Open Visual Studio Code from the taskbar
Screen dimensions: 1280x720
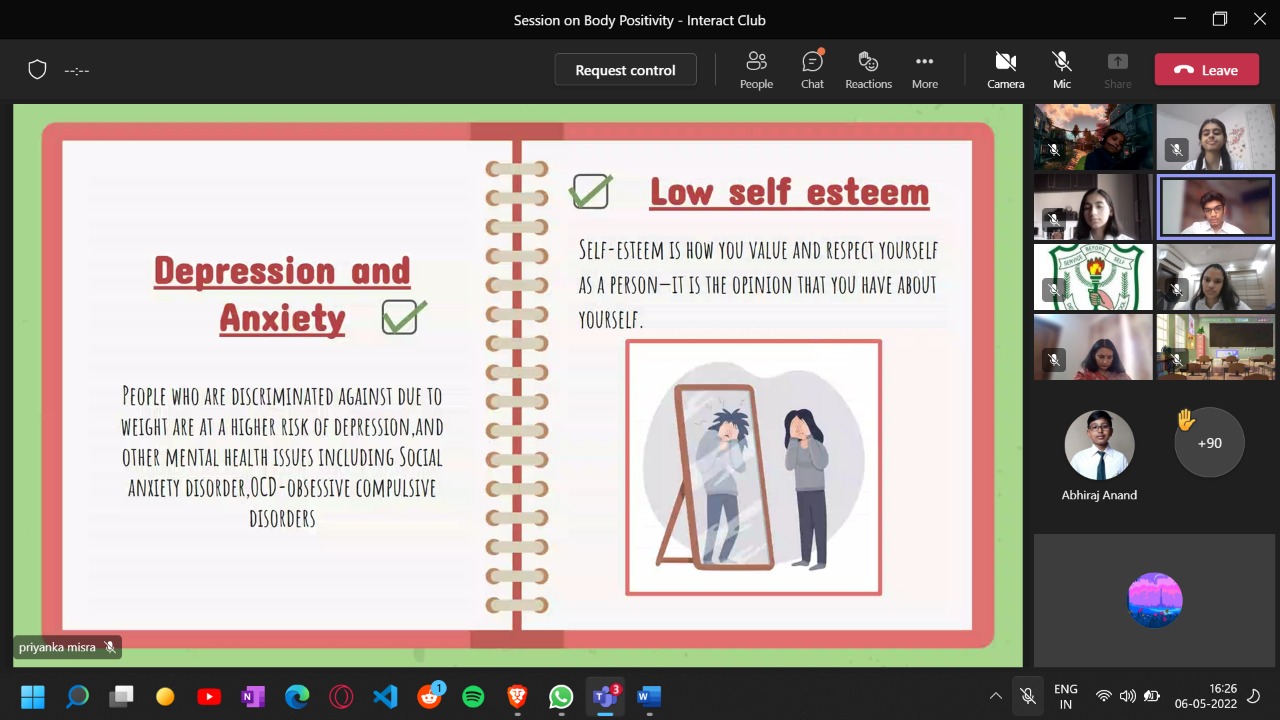point(385,695)
